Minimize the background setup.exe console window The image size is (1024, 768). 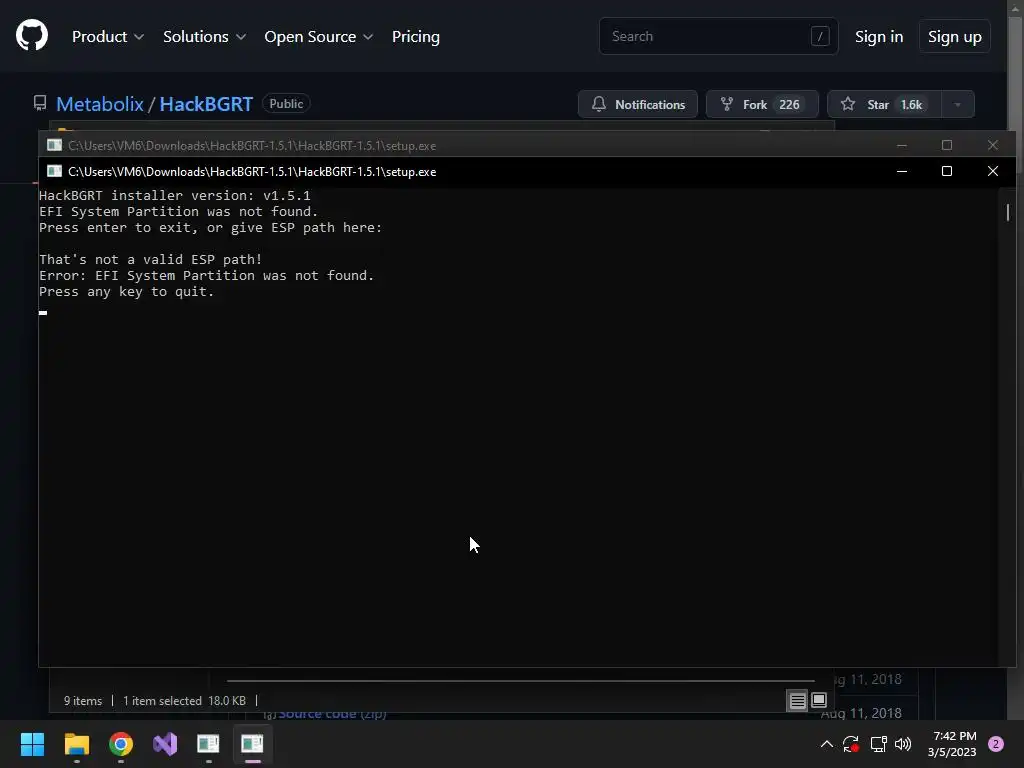901,145
